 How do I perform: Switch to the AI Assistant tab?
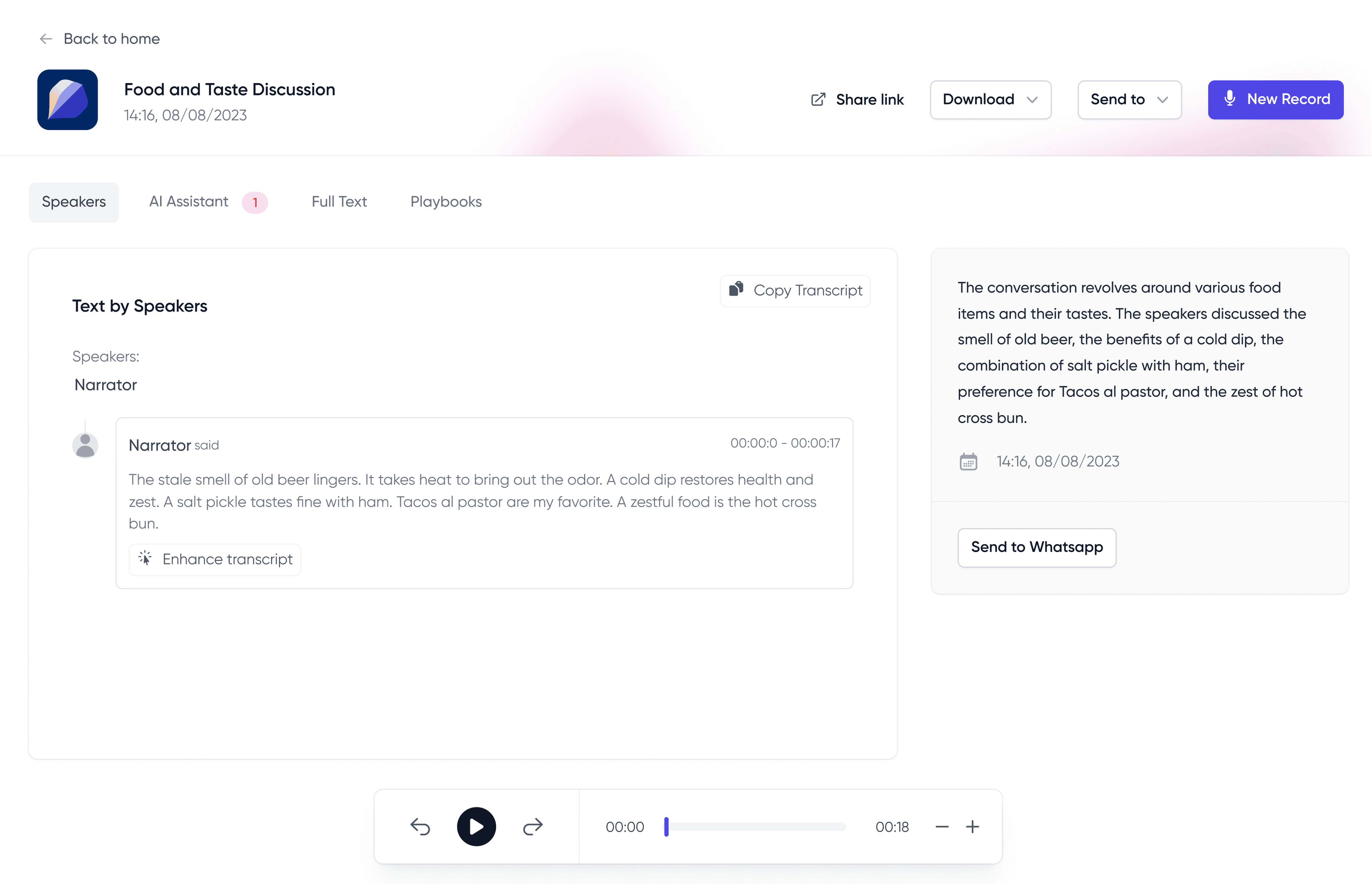point(188,201)
